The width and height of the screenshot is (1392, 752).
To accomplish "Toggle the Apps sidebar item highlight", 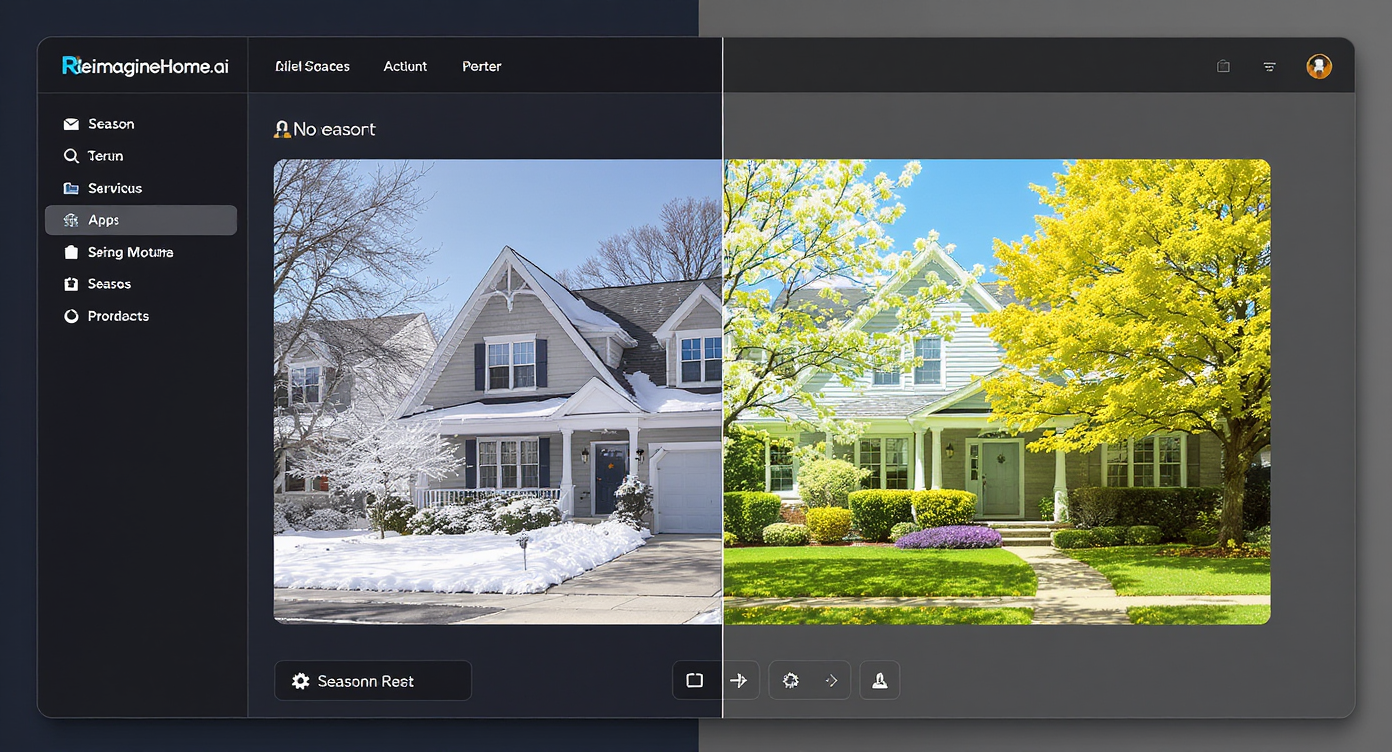I will coord(140,220).
